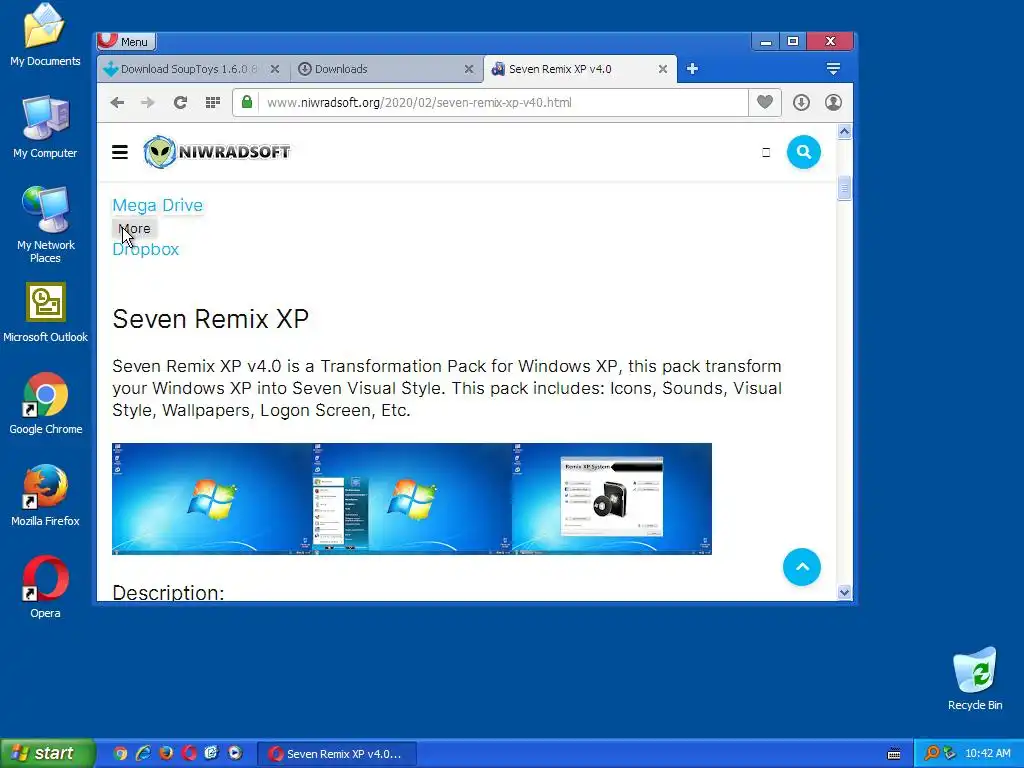Open the Dropbox link
The height and width of the screenshot is (768, 1024).
click(146, 249)
